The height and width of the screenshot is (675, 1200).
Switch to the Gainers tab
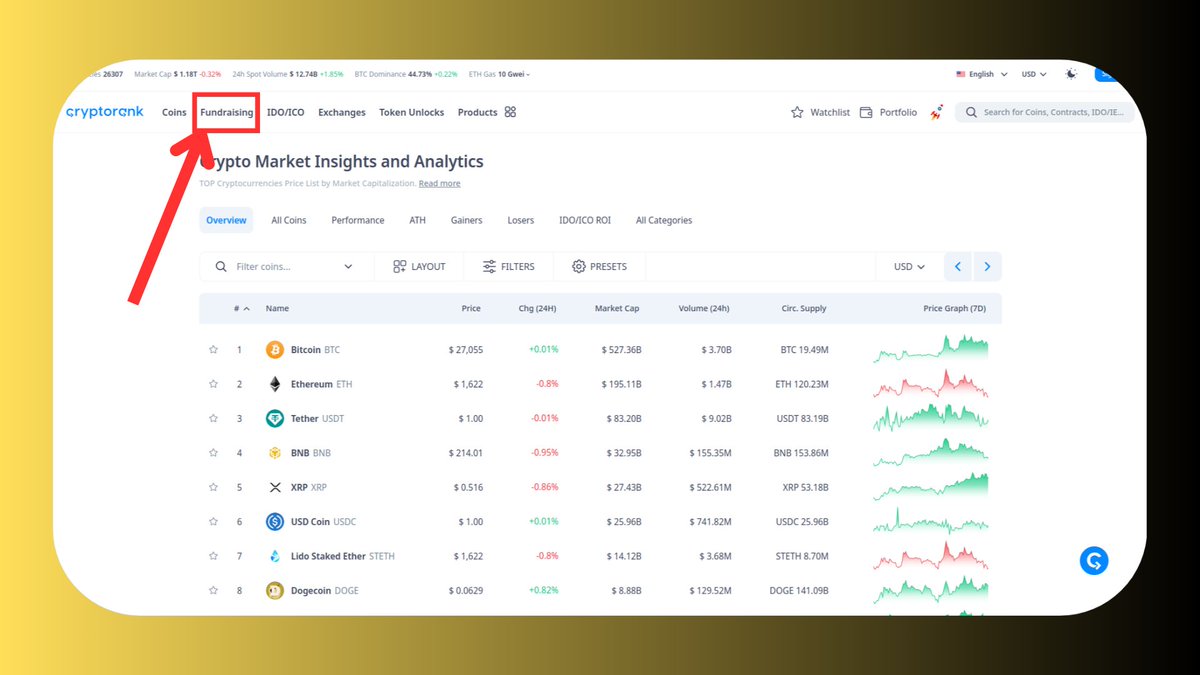click(466, 219)
